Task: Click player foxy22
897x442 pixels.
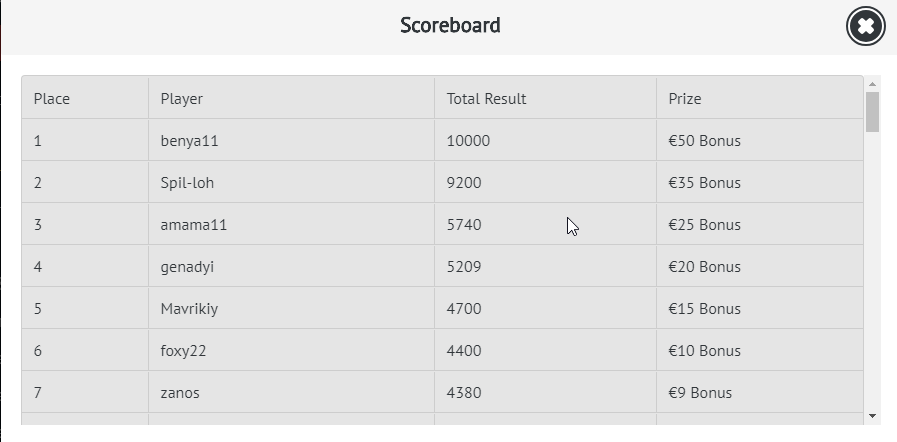Action: click(183, 351)
